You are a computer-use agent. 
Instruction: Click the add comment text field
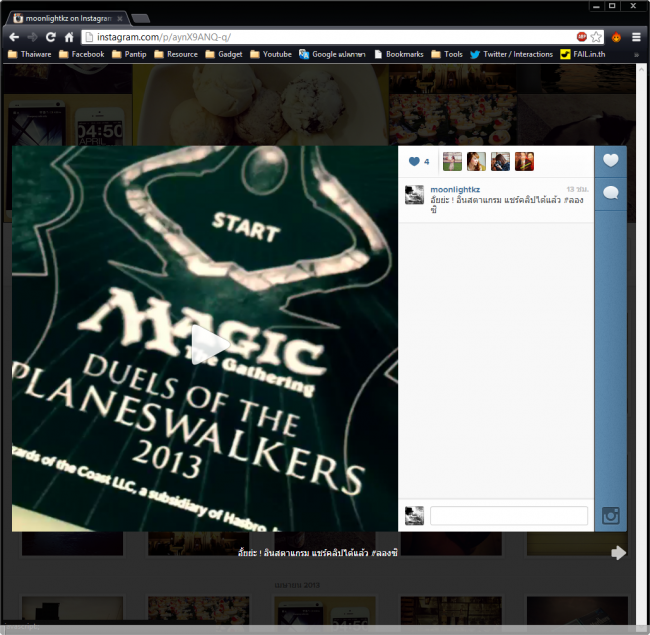tap(509, 516)
